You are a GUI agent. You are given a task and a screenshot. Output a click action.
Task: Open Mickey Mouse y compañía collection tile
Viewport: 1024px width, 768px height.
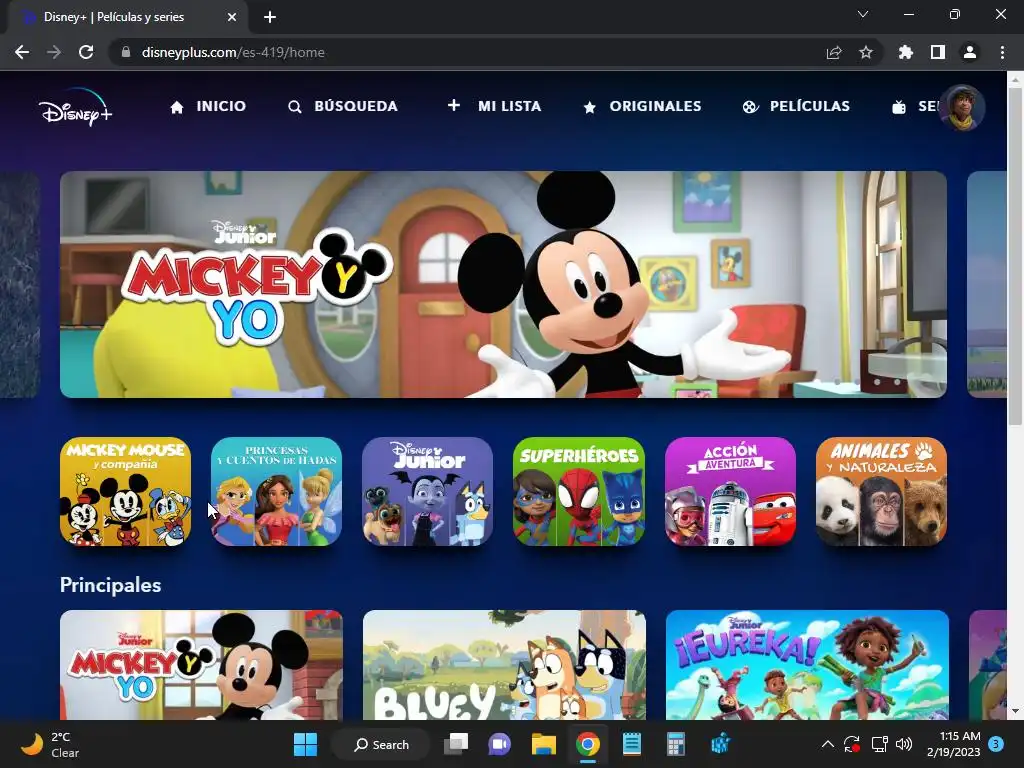click(x=125, y=491)
